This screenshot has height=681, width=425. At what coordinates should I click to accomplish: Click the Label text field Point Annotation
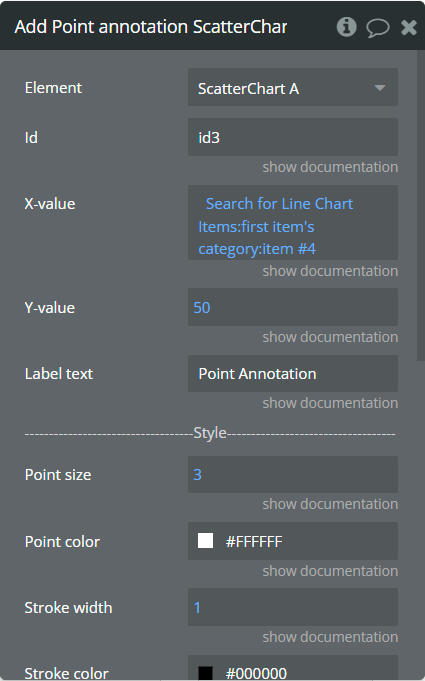tap(293, 374)
